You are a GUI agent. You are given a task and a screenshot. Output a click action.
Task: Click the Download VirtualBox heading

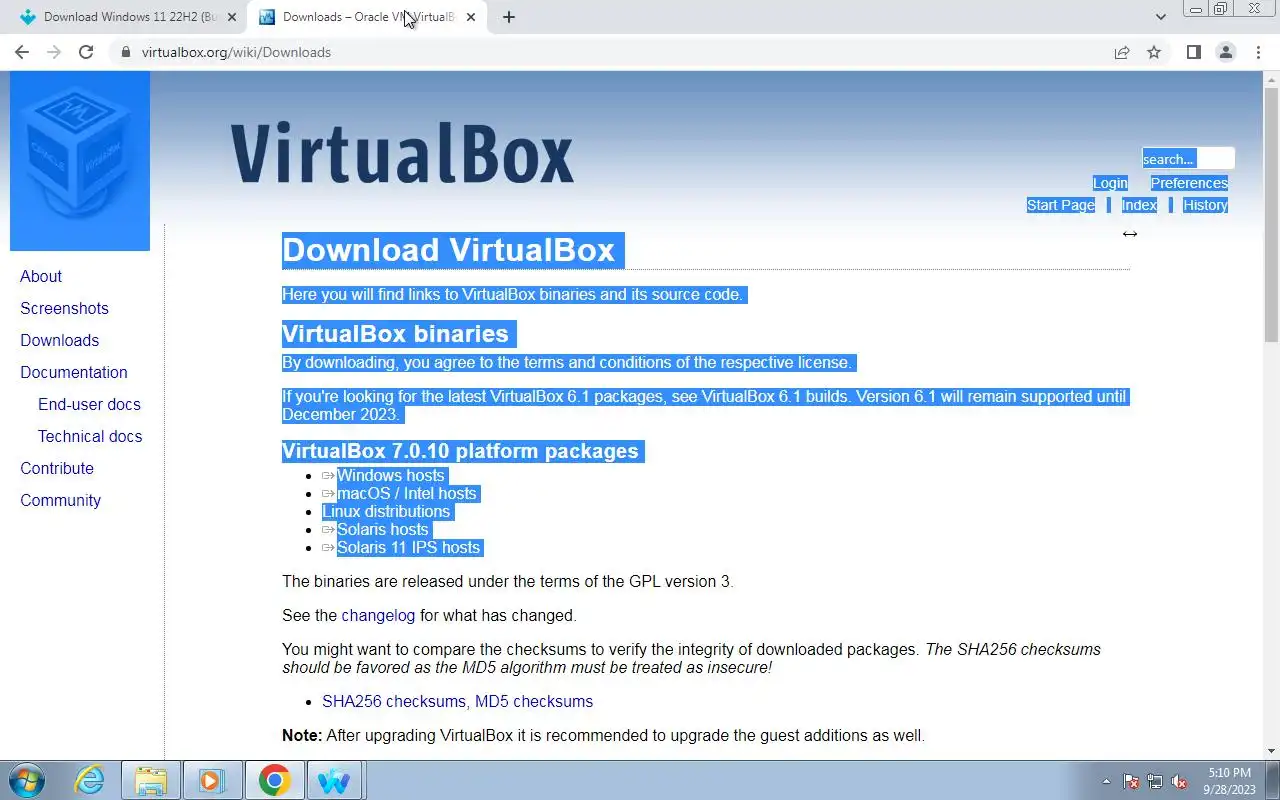(x=448, y=250)
